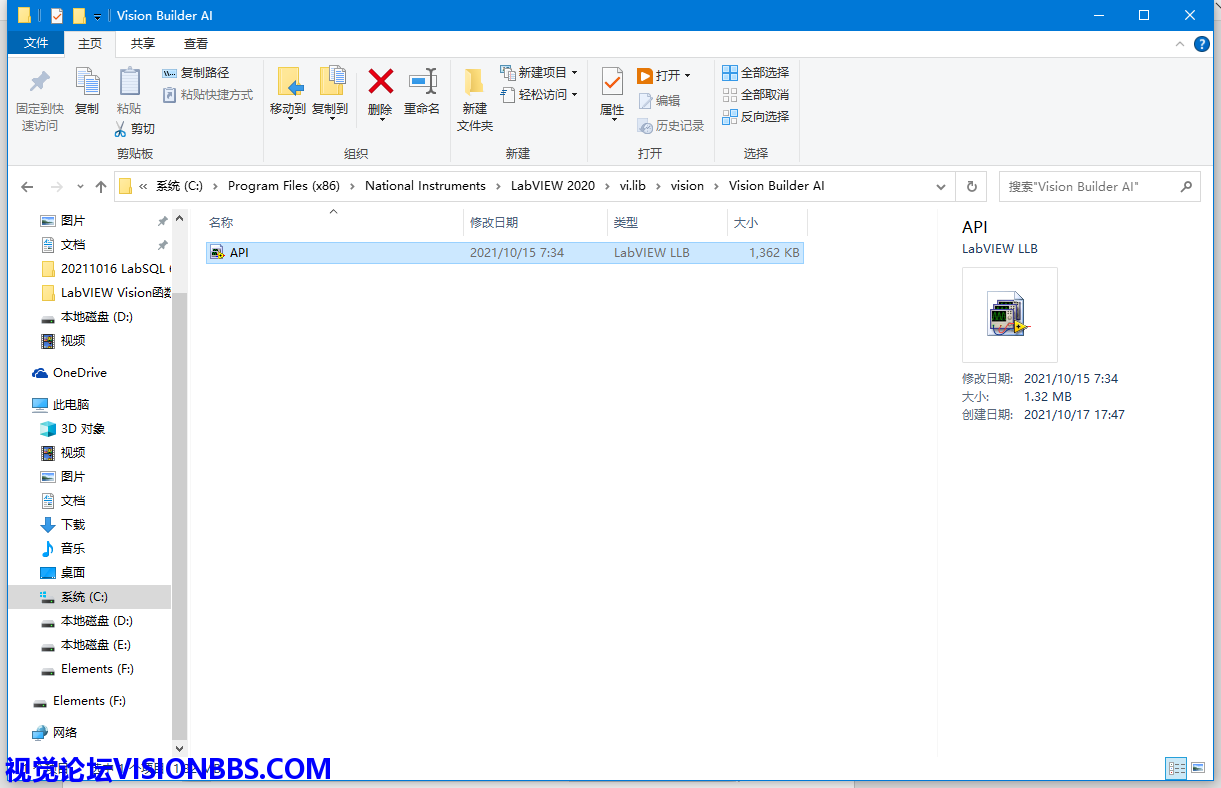
Task: Click the Rename (重命名) ribbon icon
Action: [422, 83]
